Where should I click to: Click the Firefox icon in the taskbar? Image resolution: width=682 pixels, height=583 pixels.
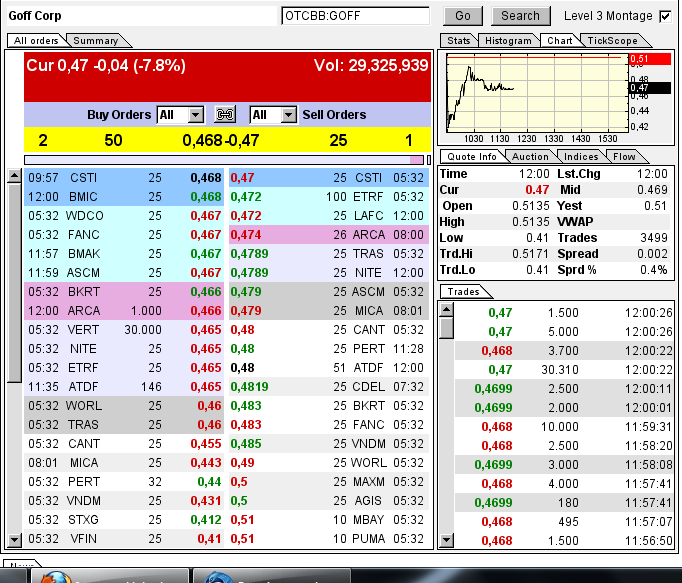[x=56, y=577]
